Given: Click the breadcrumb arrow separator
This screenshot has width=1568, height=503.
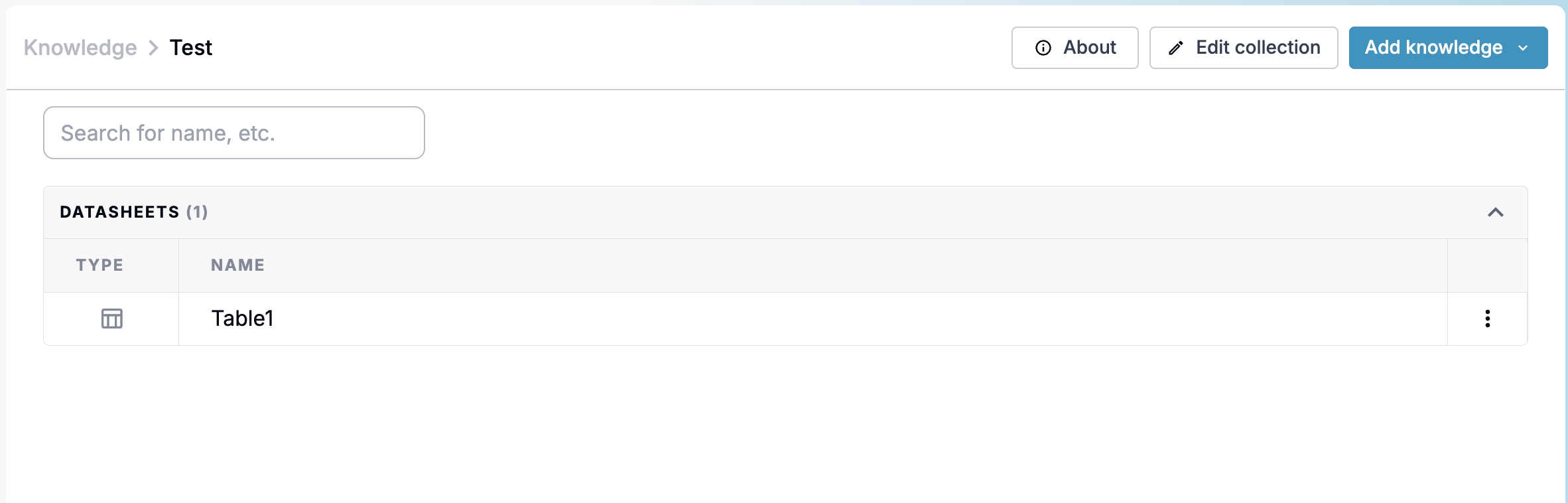Looking at the screenshot, I should [x=153, y=48].
